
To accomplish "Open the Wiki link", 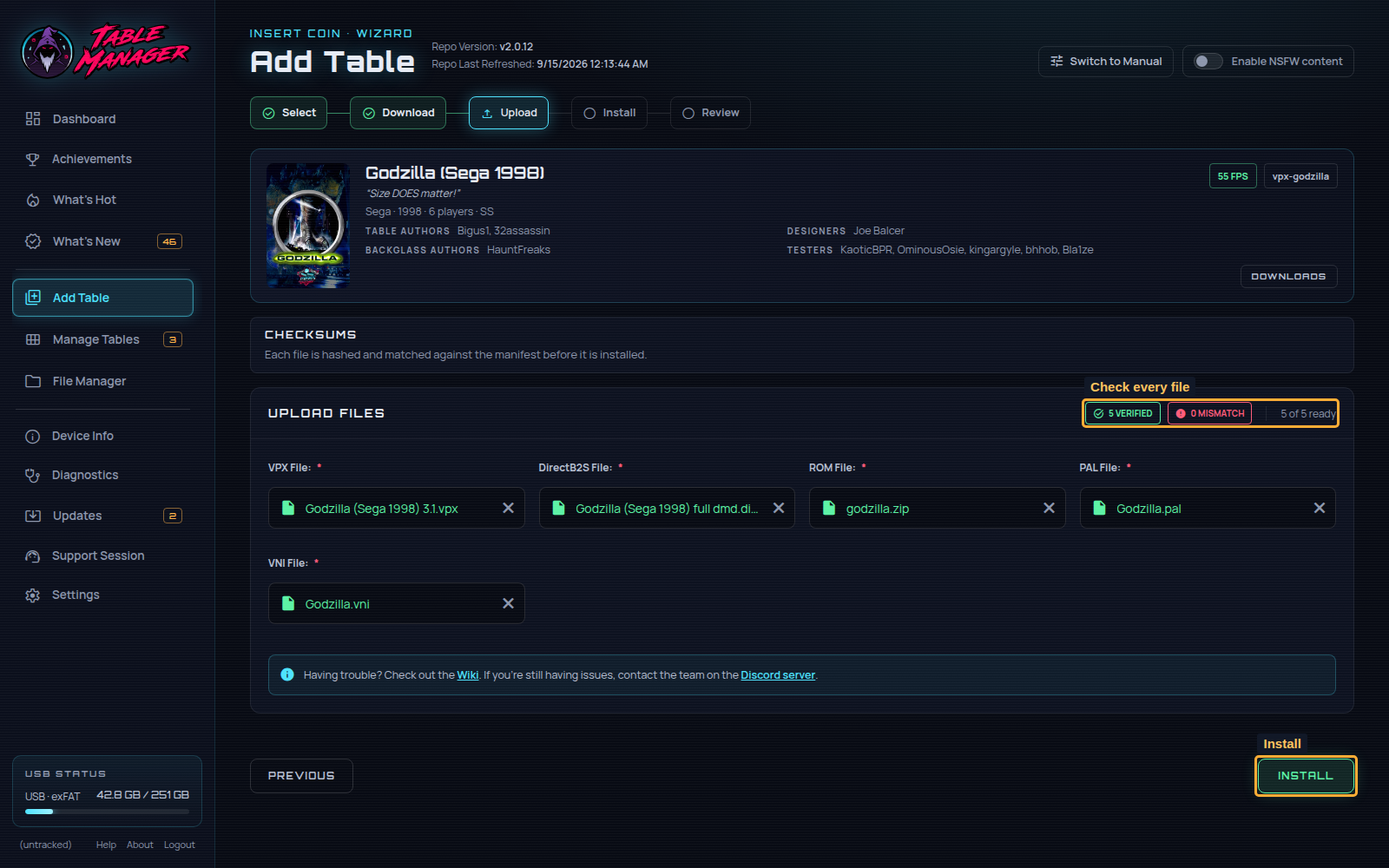I will (x=468, y=675).
